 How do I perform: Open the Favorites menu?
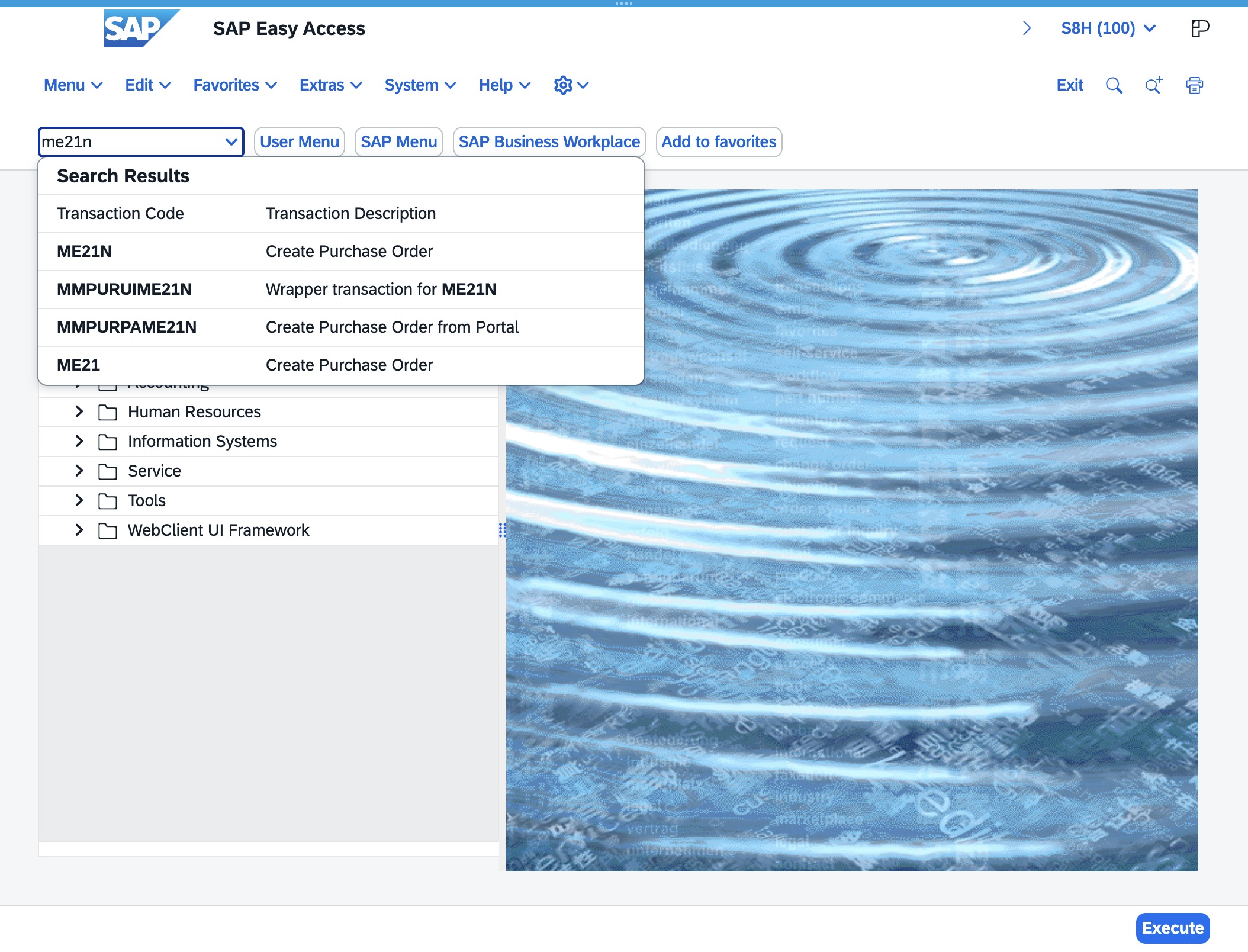[235, 85]
